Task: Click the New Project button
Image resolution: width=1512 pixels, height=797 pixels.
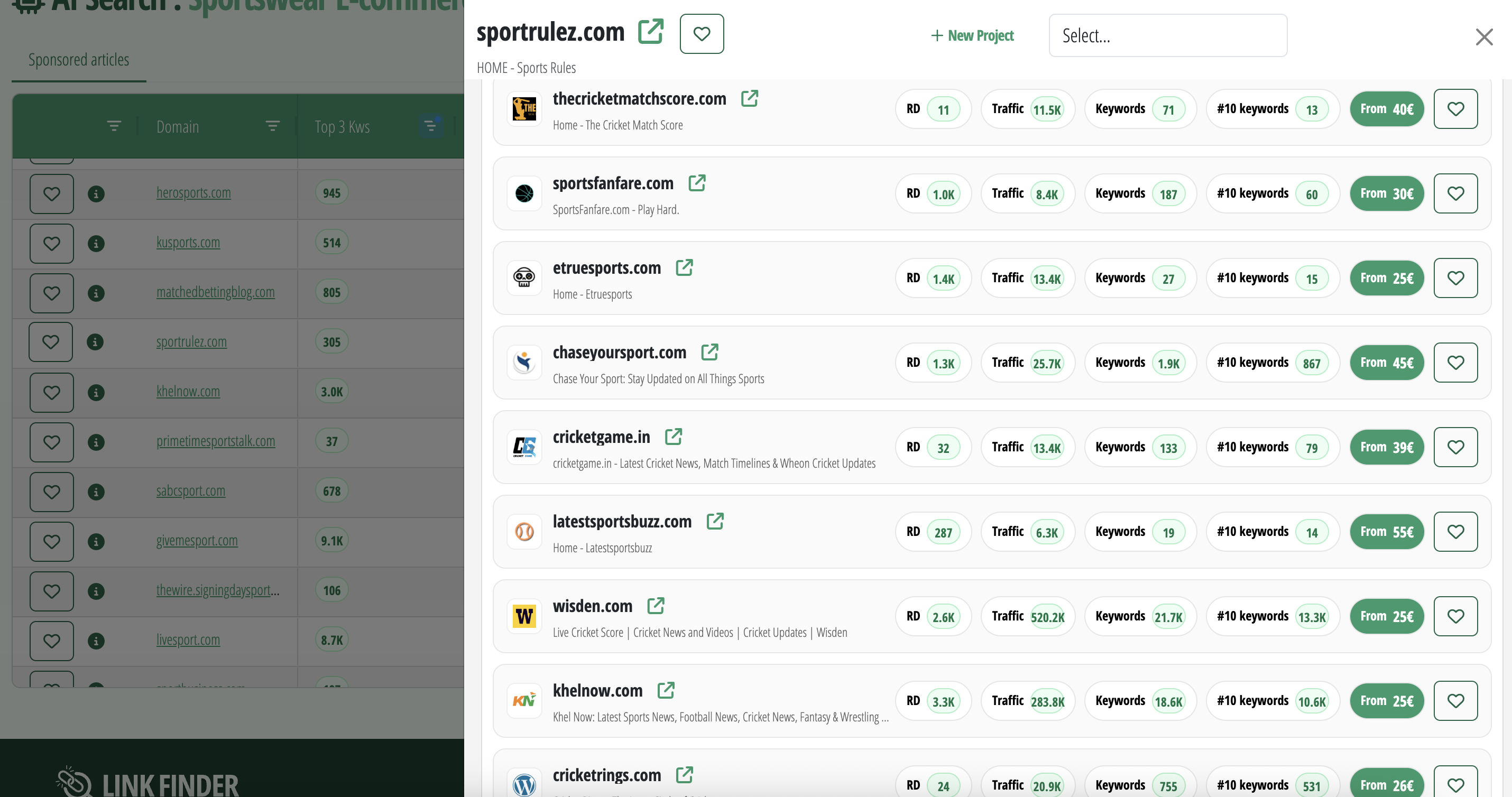Action: 972,36
